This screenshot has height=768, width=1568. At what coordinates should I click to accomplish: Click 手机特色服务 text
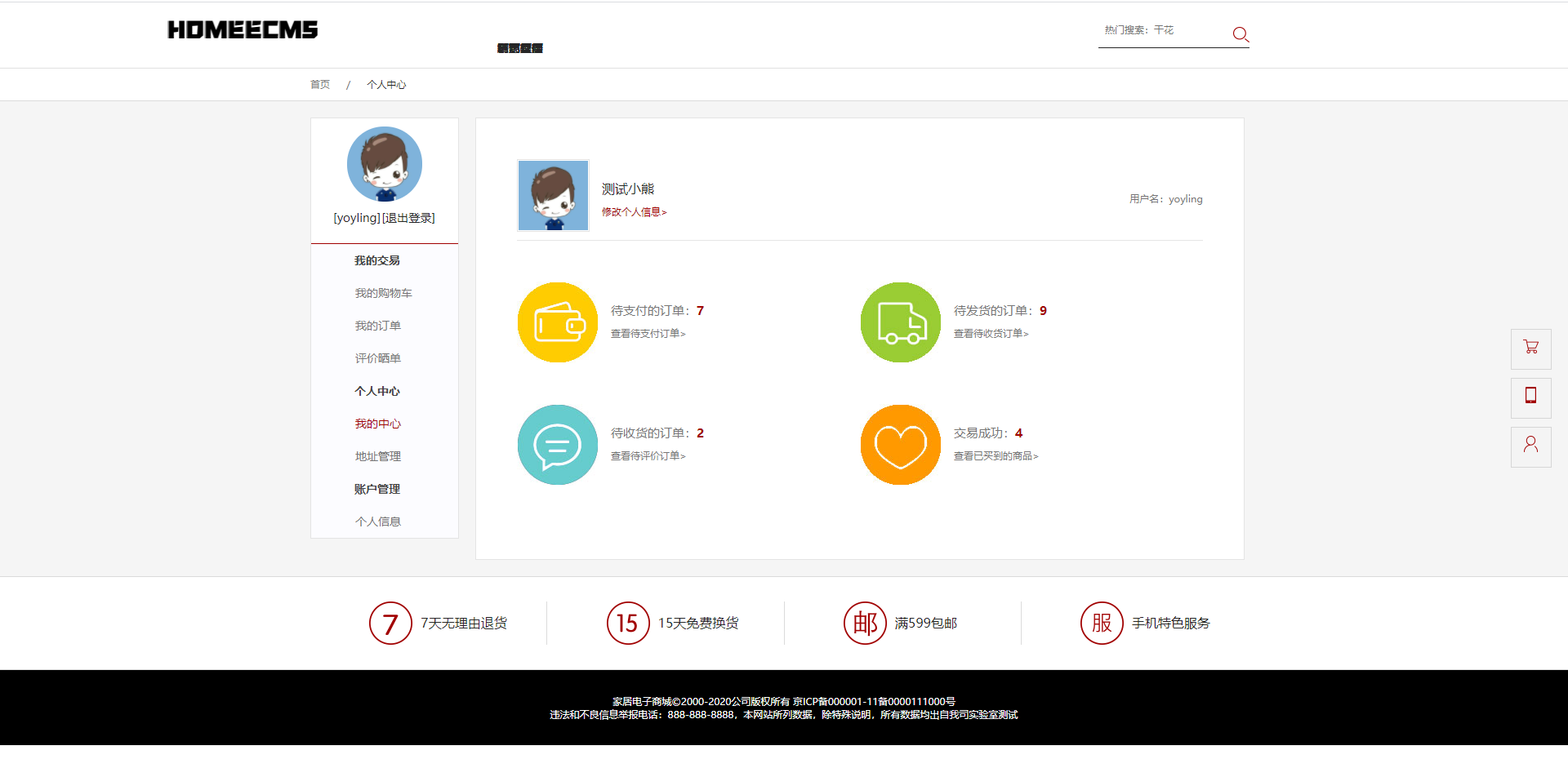pyautogui.click(x=1170, y=624)
